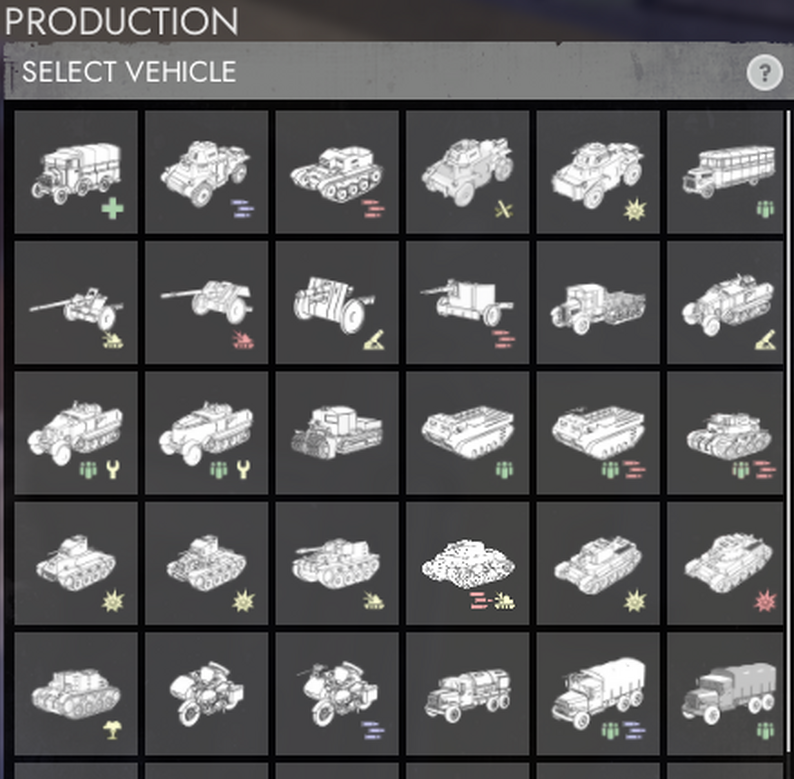The height and width of the screenshot is (779, 794).
Task: Select the tank with red explosion symbol
Action: point(725,563)
